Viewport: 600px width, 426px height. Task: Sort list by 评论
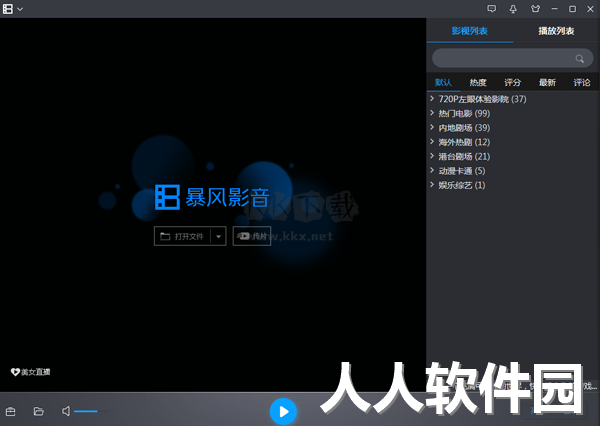pos(582,82)
